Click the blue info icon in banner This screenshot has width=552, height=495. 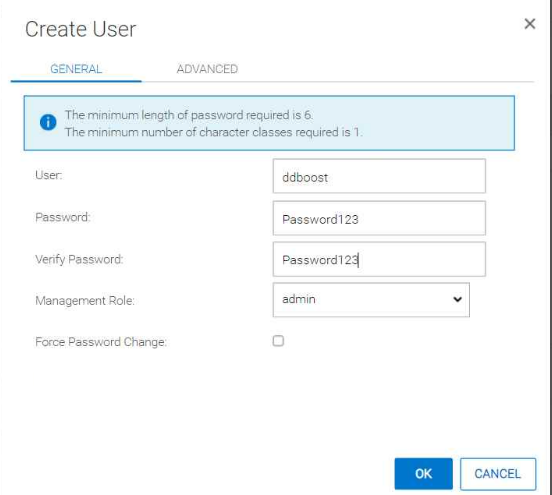(48, 122)
